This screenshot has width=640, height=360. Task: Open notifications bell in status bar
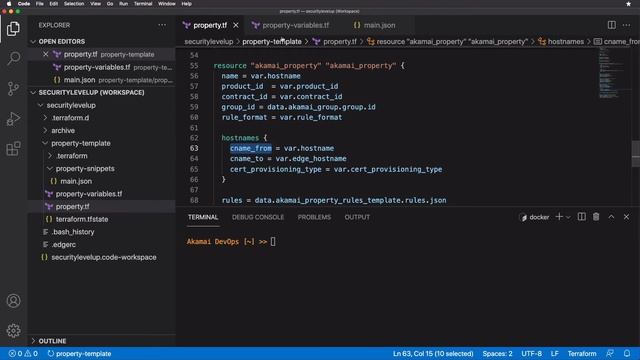click(627, 353)
